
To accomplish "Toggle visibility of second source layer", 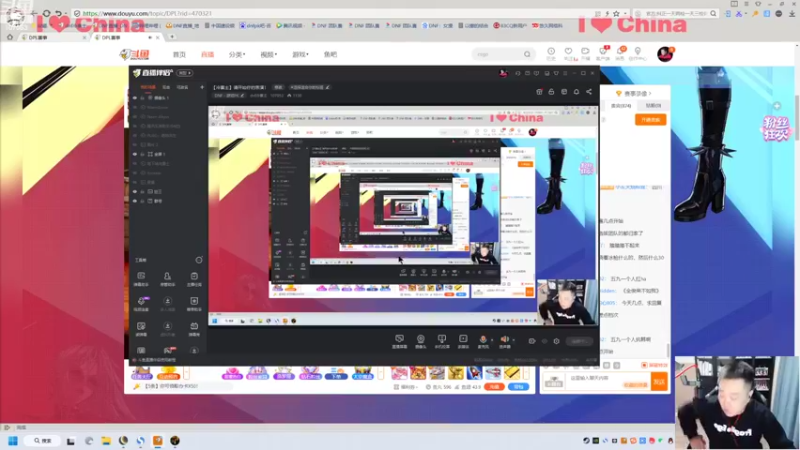I will [x=135, y=107].
